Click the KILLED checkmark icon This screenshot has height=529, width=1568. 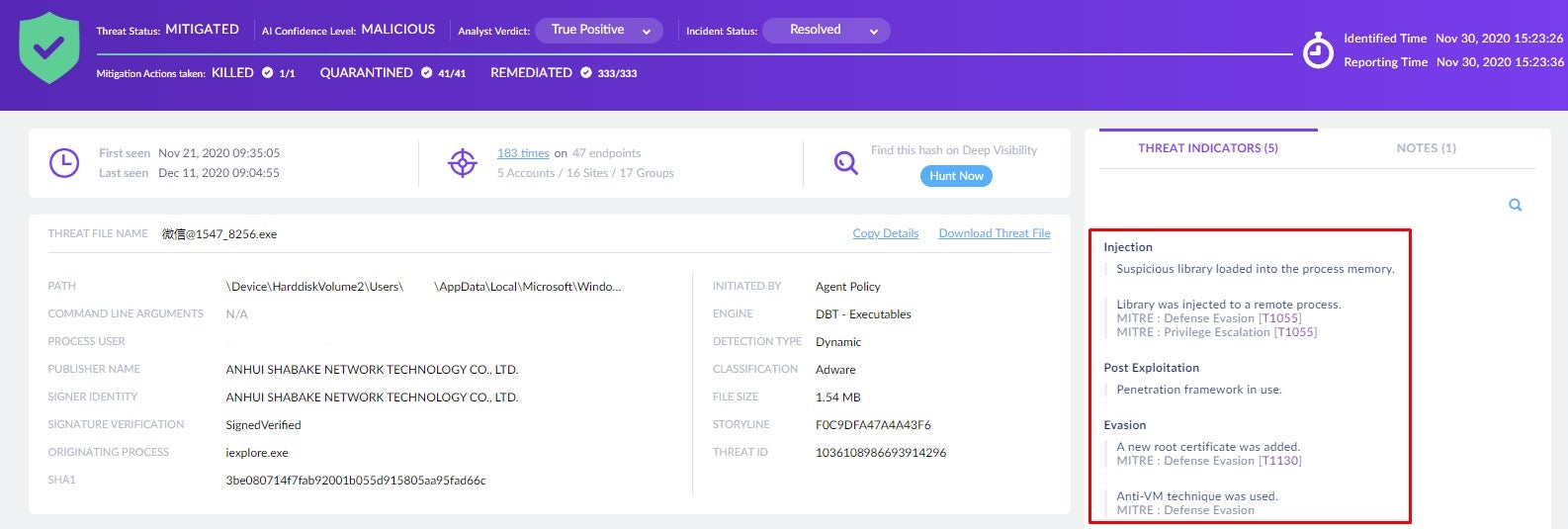coord(267,72)
